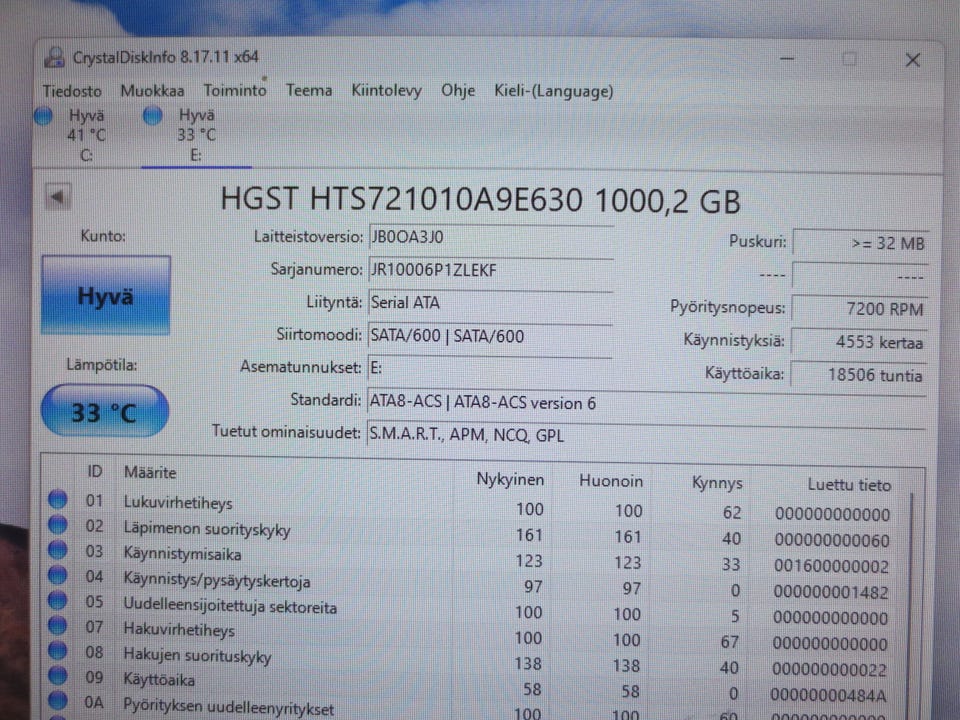Viewport: 960px width, 720px height.
Task: Open the Teema menu
Action: coord(309,90)
